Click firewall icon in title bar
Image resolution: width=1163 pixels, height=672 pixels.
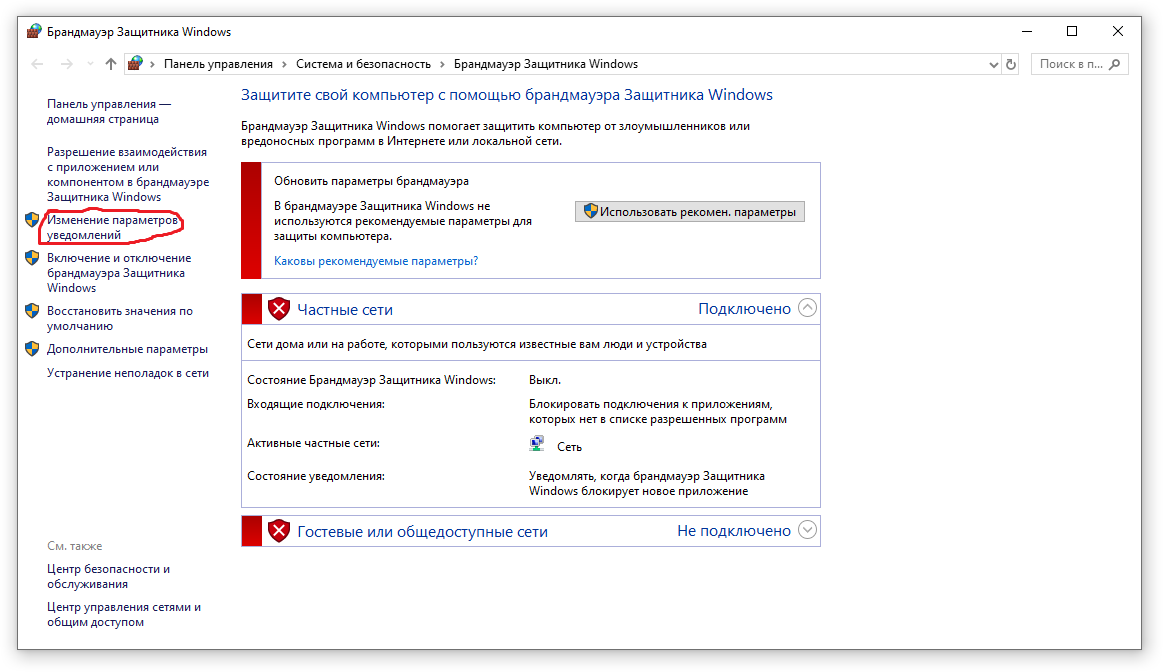(34, 31)
